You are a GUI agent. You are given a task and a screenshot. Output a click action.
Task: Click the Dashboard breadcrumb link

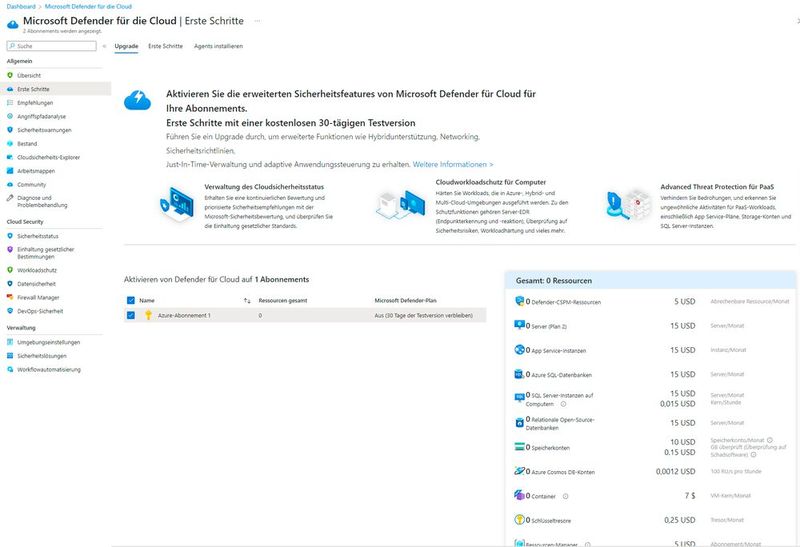(21, 7)
